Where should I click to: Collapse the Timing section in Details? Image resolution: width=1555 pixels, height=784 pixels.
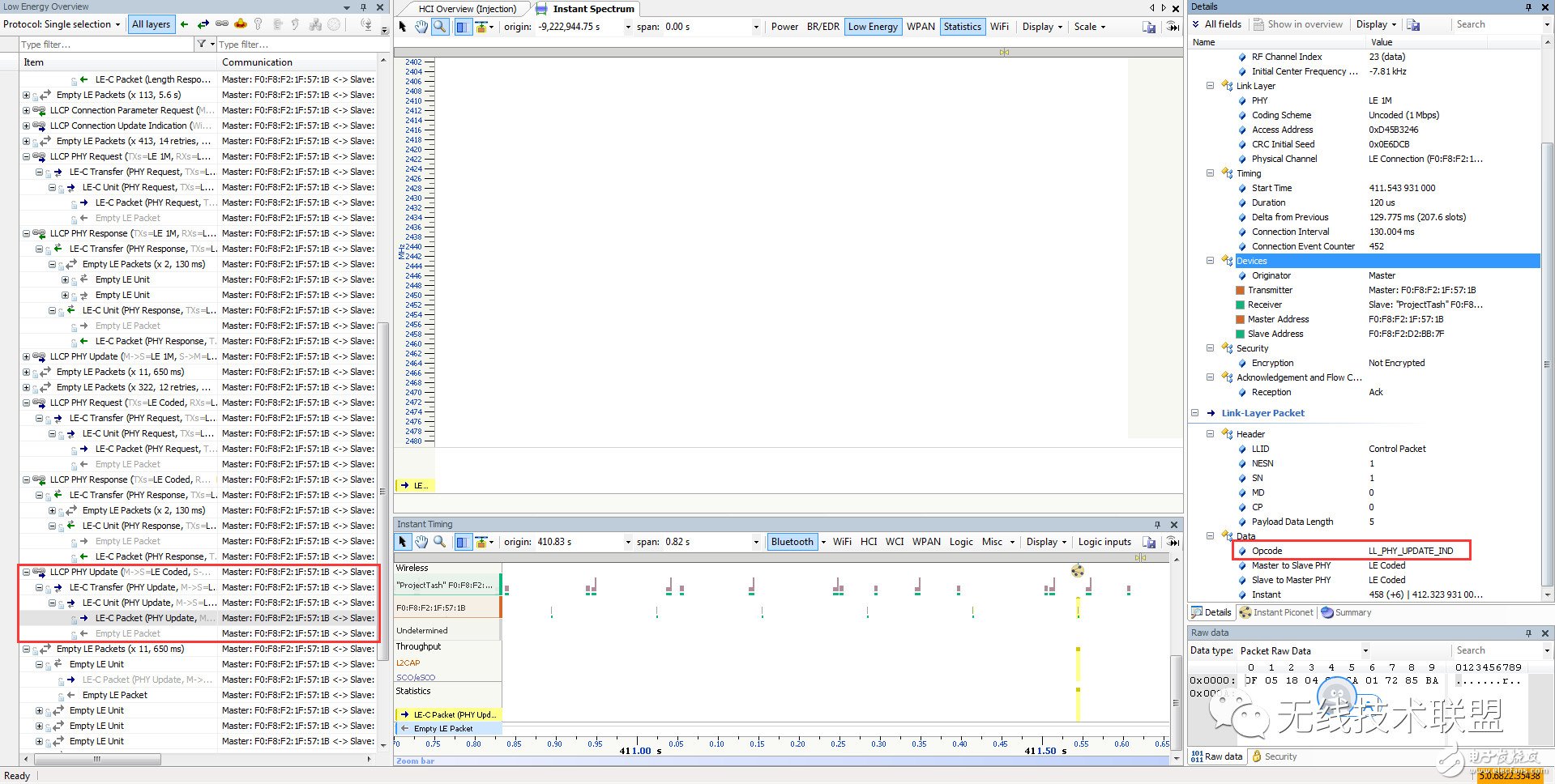point(1210,173)
